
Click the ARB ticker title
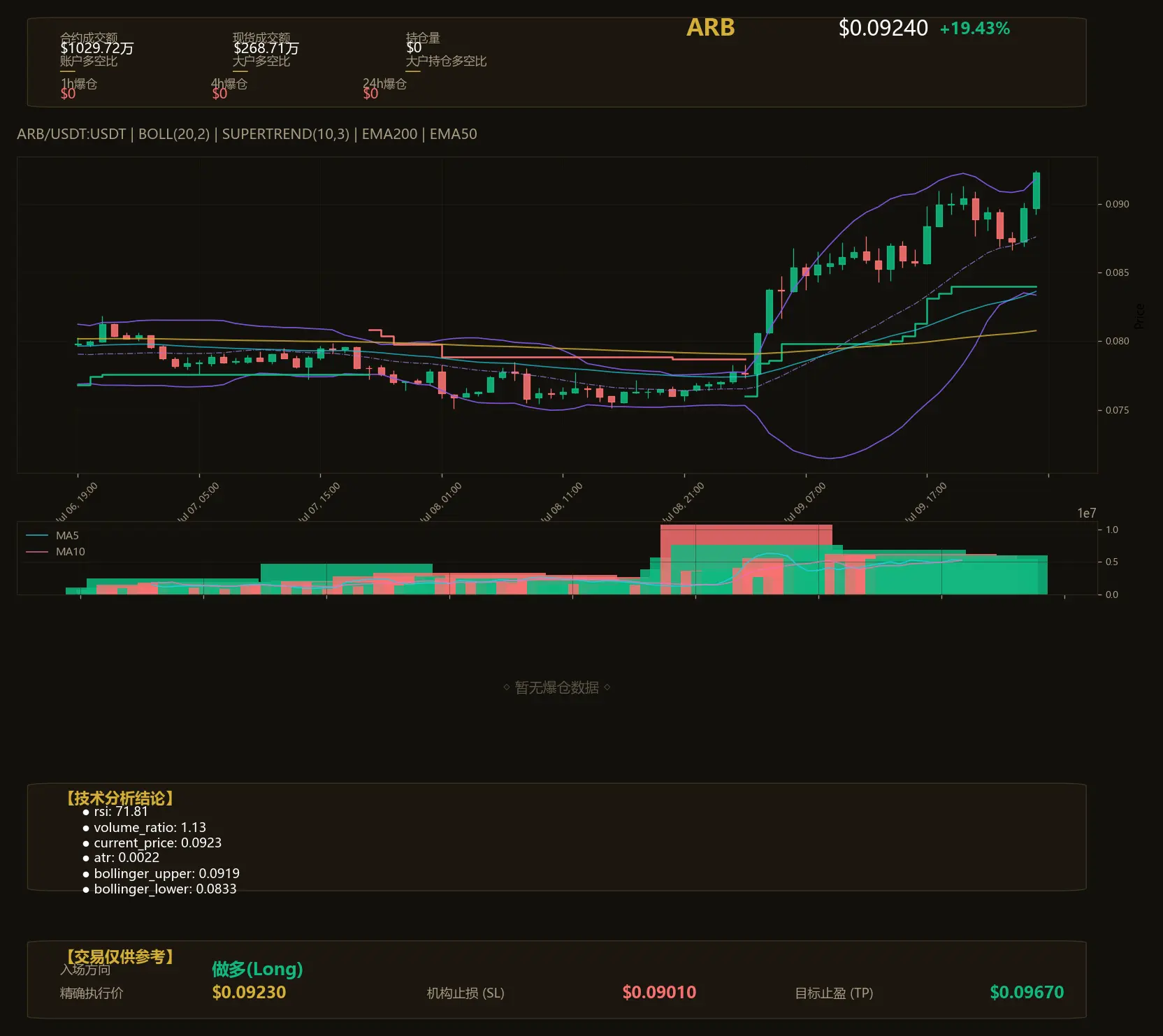tap(710, 28)
